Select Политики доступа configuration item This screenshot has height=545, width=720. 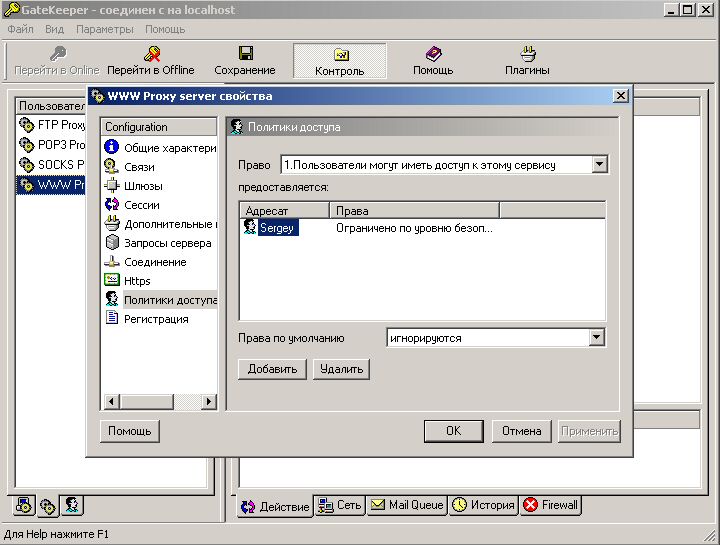pos(160,300)
